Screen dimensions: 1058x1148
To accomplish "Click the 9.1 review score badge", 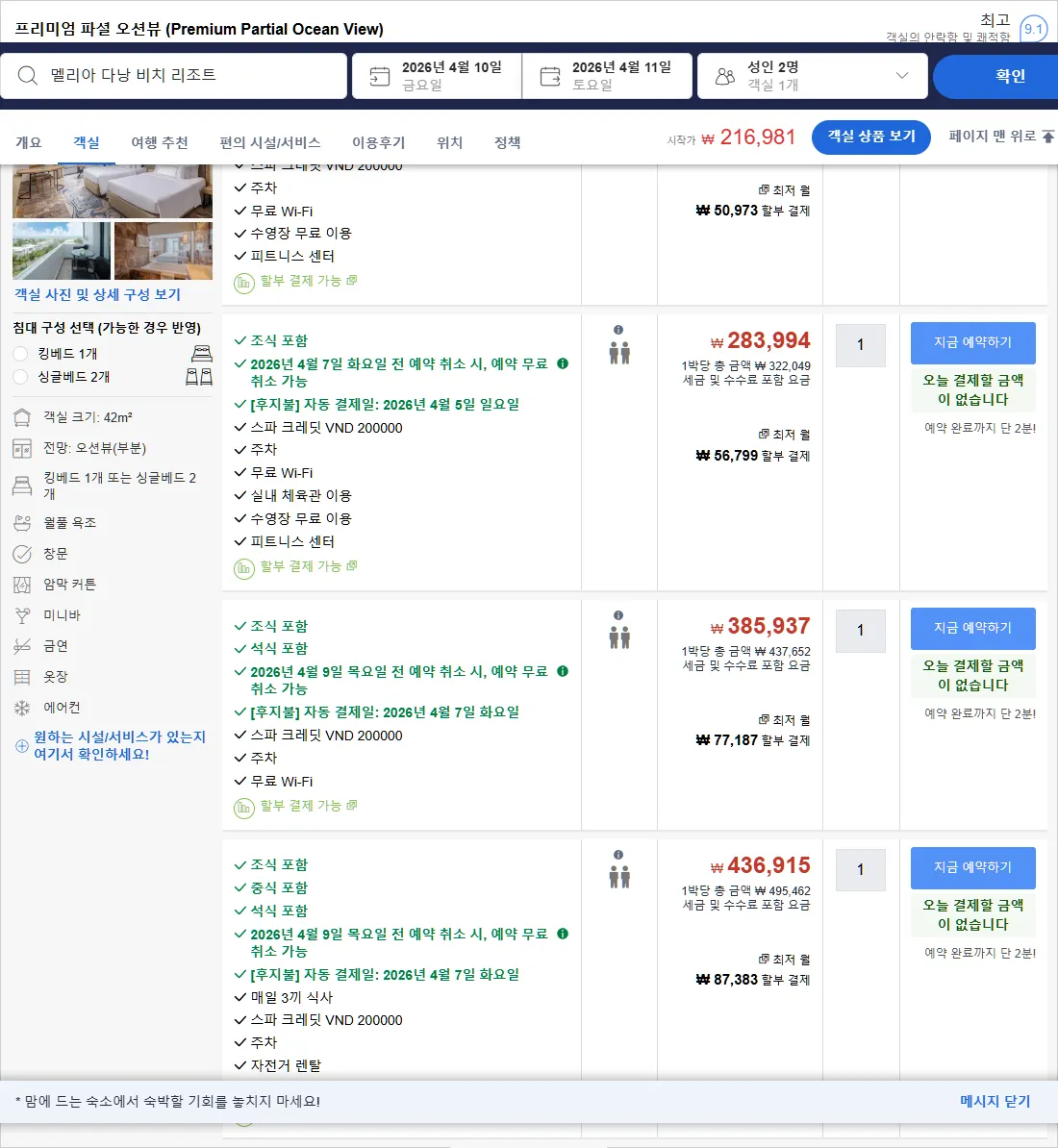I will tap(1033, 29).
